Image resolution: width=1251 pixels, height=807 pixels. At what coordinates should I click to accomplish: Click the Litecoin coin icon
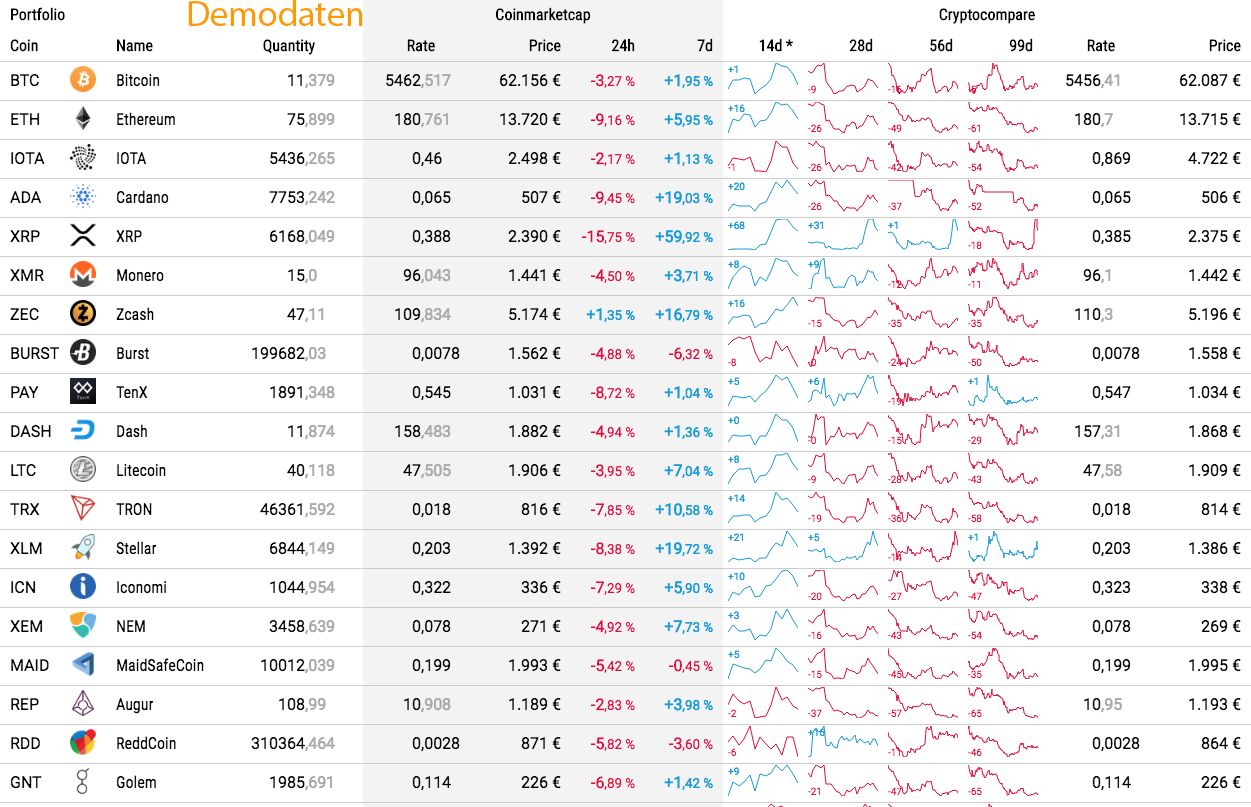point(83,470)
